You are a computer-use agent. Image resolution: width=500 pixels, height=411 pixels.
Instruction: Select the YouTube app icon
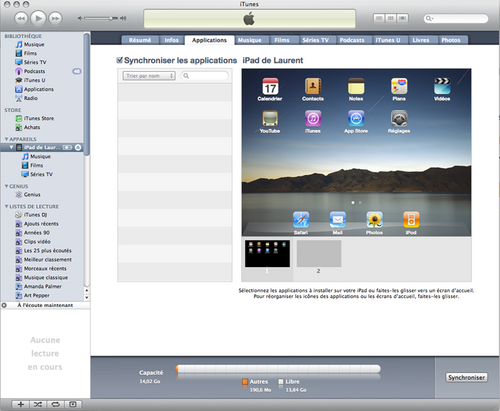(270, 118)
